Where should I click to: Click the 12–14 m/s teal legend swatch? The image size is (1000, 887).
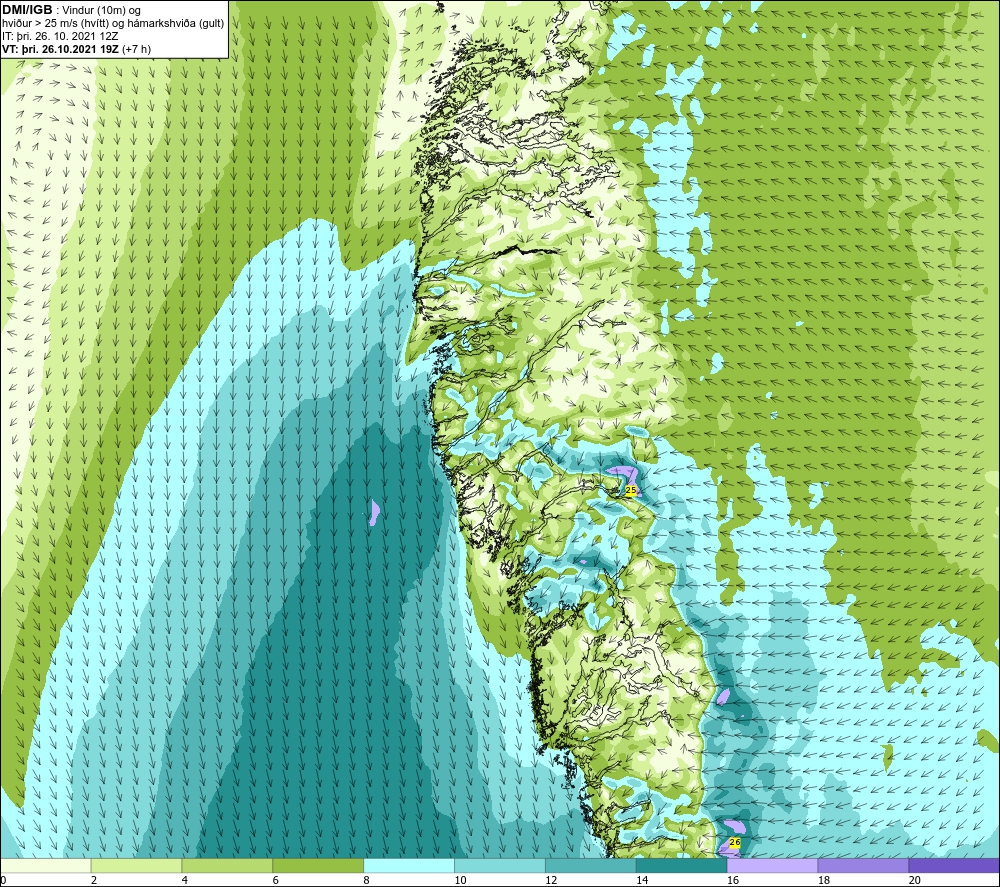click(591, 865)
